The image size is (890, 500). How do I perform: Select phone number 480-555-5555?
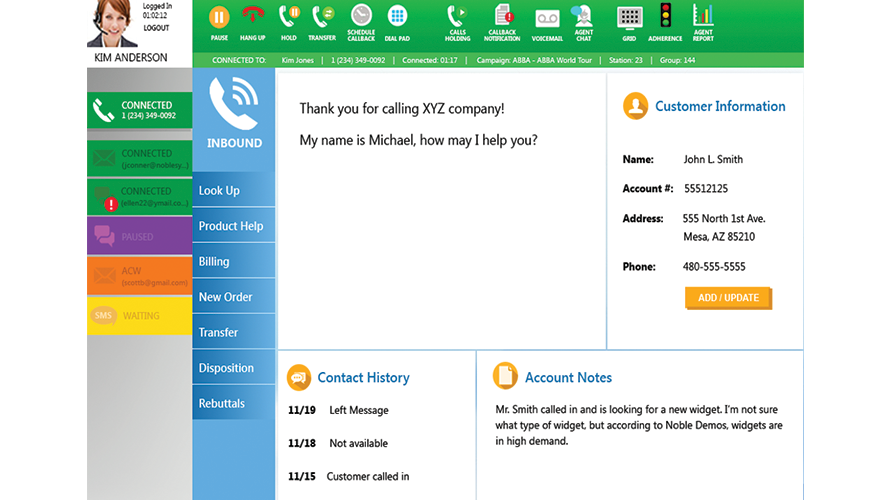point(714,267)
